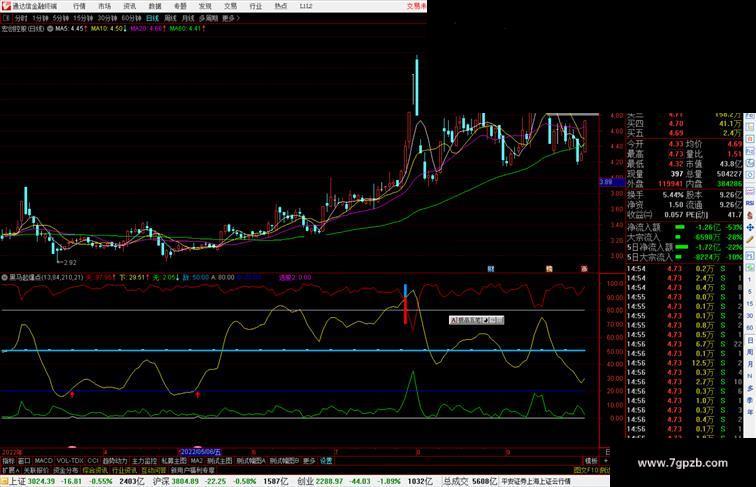
Task: Click the icon left of 分时
Action: pos(6,18)
